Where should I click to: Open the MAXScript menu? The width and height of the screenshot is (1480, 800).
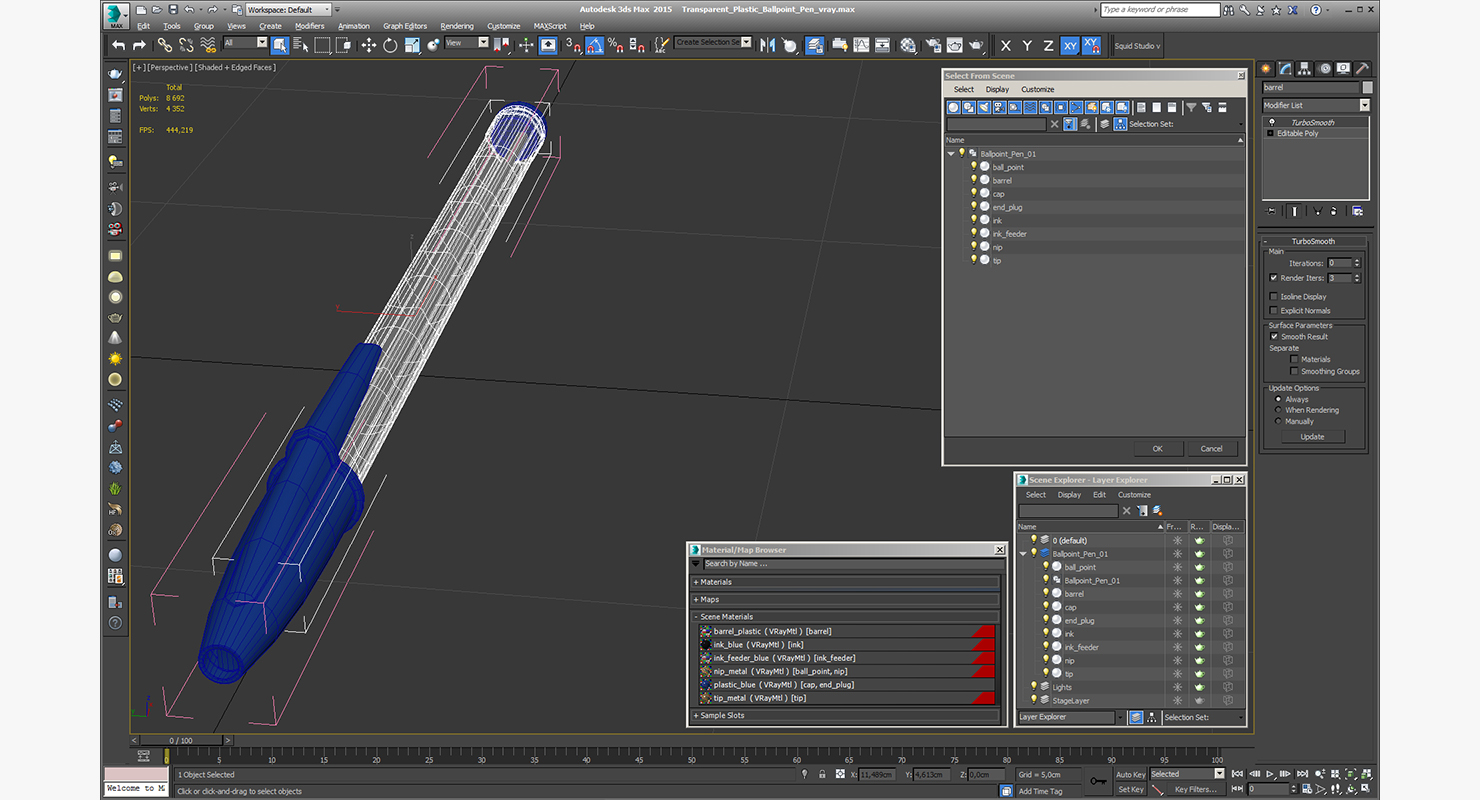point(550,26)
